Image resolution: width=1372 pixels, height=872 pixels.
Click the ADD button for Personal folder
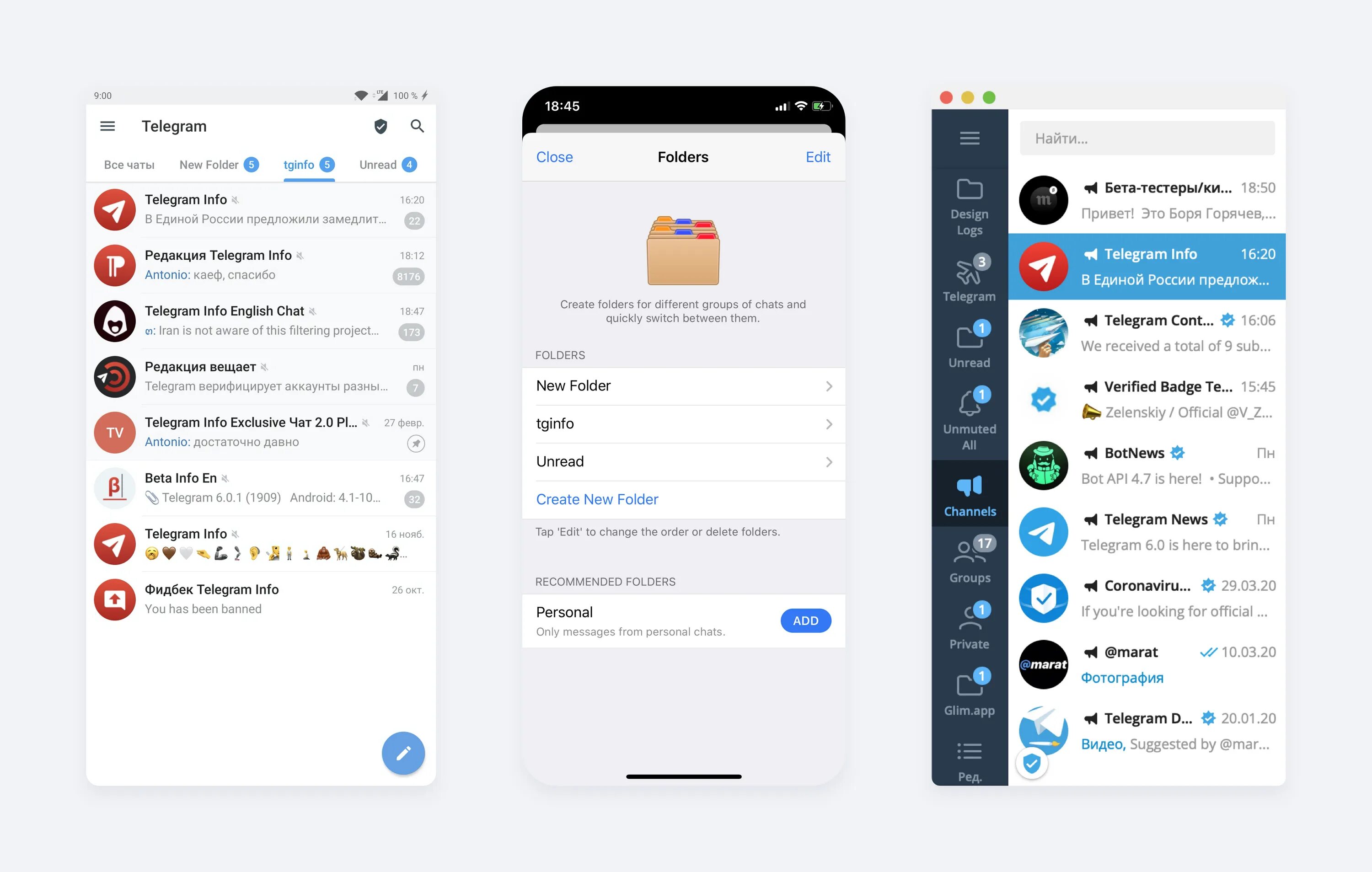click(806, 620)
